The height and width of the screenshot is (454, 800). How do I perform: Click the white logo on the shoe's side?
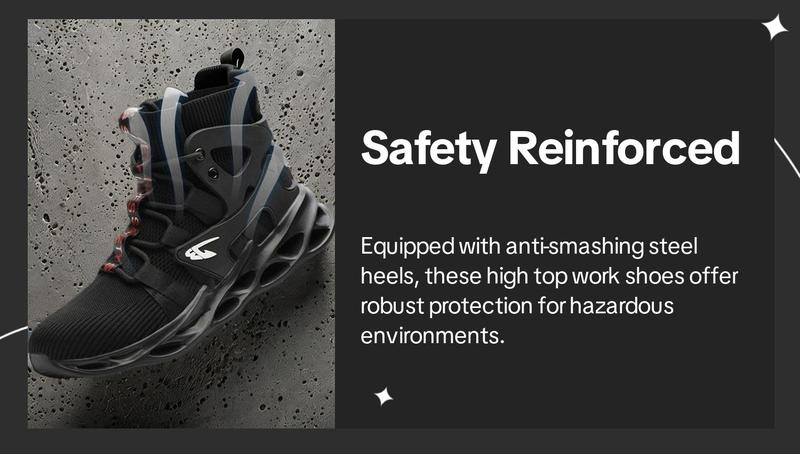(x=202, y=249)
